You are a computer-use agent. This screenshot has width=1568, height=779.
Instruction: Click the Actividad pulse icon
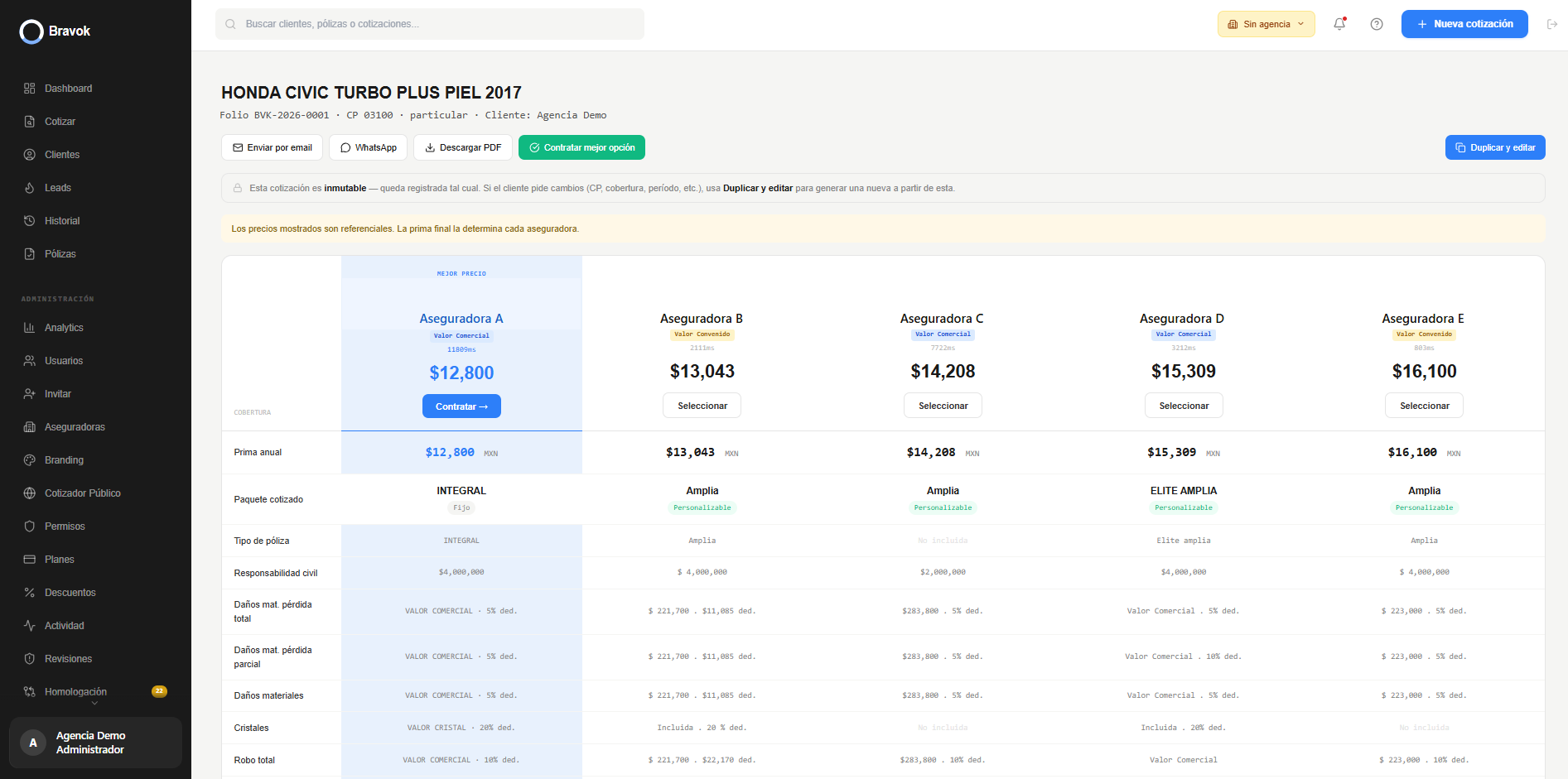pos(30,626)
